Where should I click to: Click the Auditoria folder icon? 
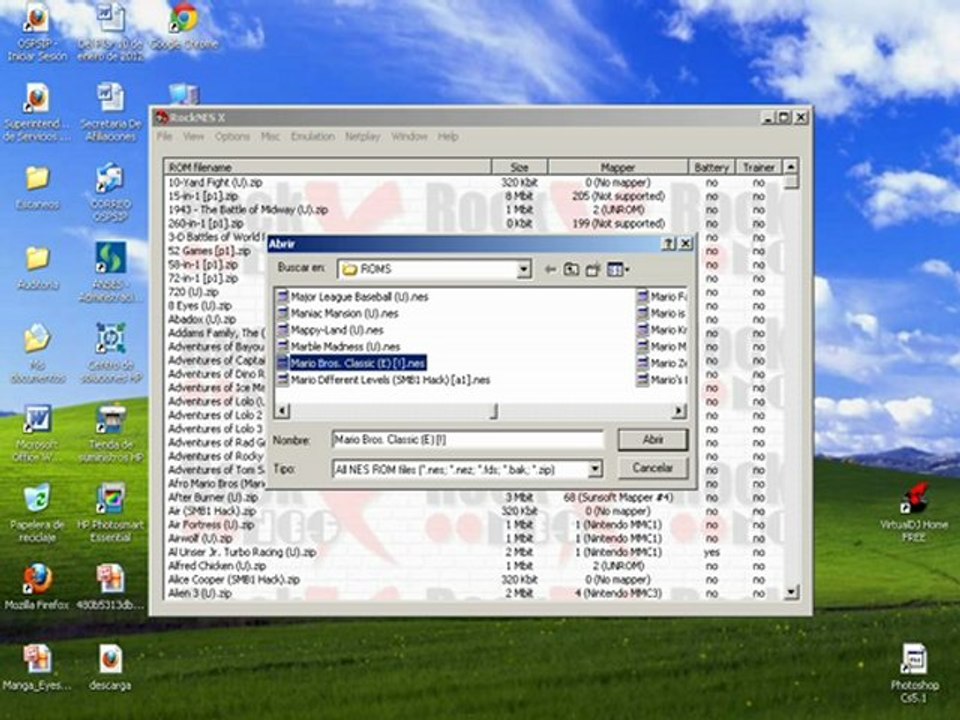[x=37, y=268]
